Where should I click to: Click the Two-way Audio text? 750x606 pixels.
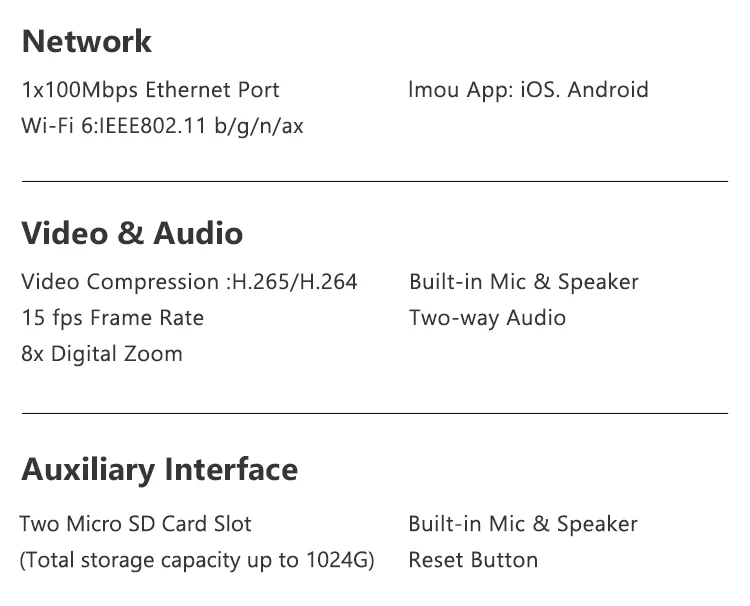487,318
